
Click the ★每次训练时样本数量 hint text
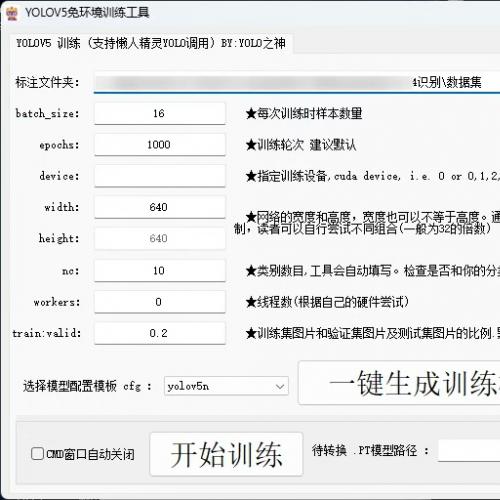[304, 114]
